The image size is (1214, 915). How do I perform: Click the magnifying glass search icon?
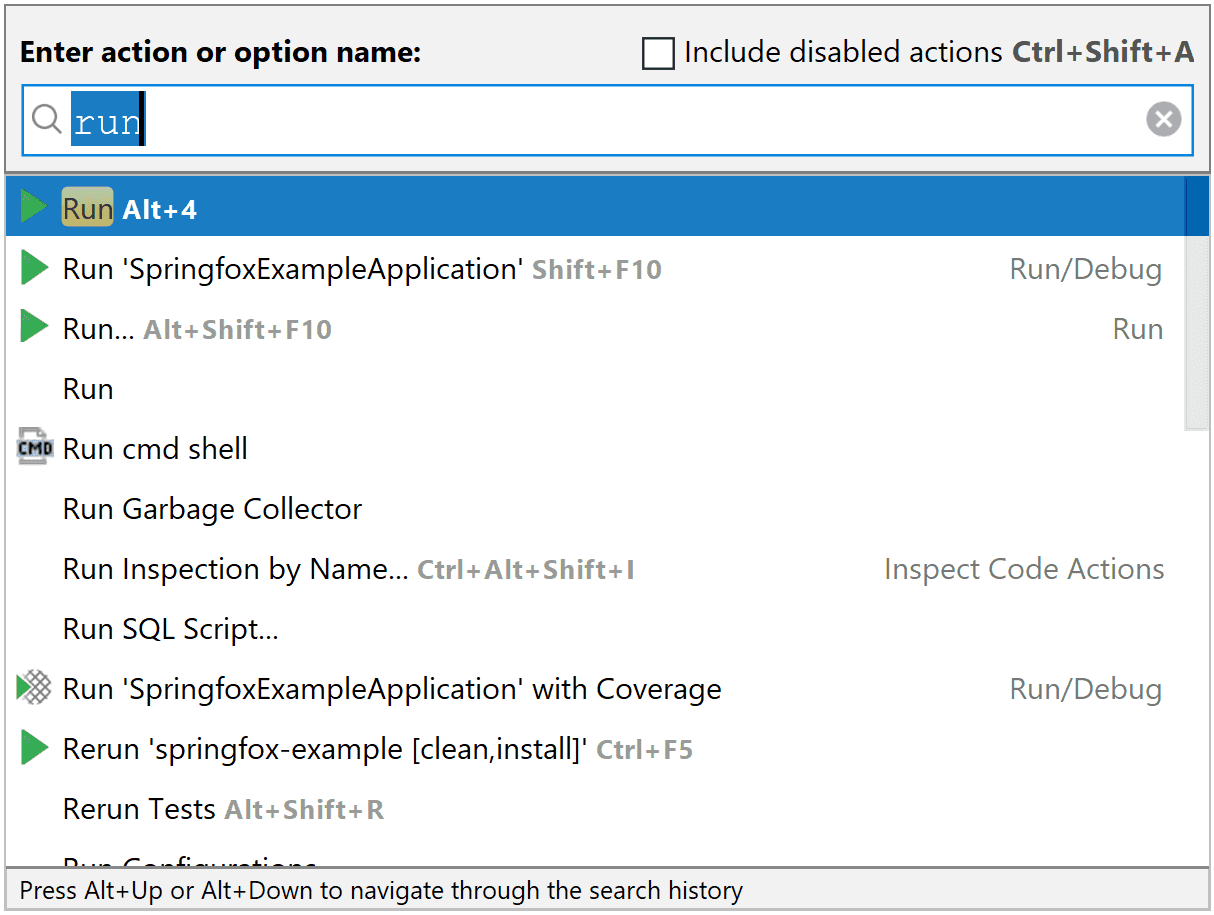47,120
